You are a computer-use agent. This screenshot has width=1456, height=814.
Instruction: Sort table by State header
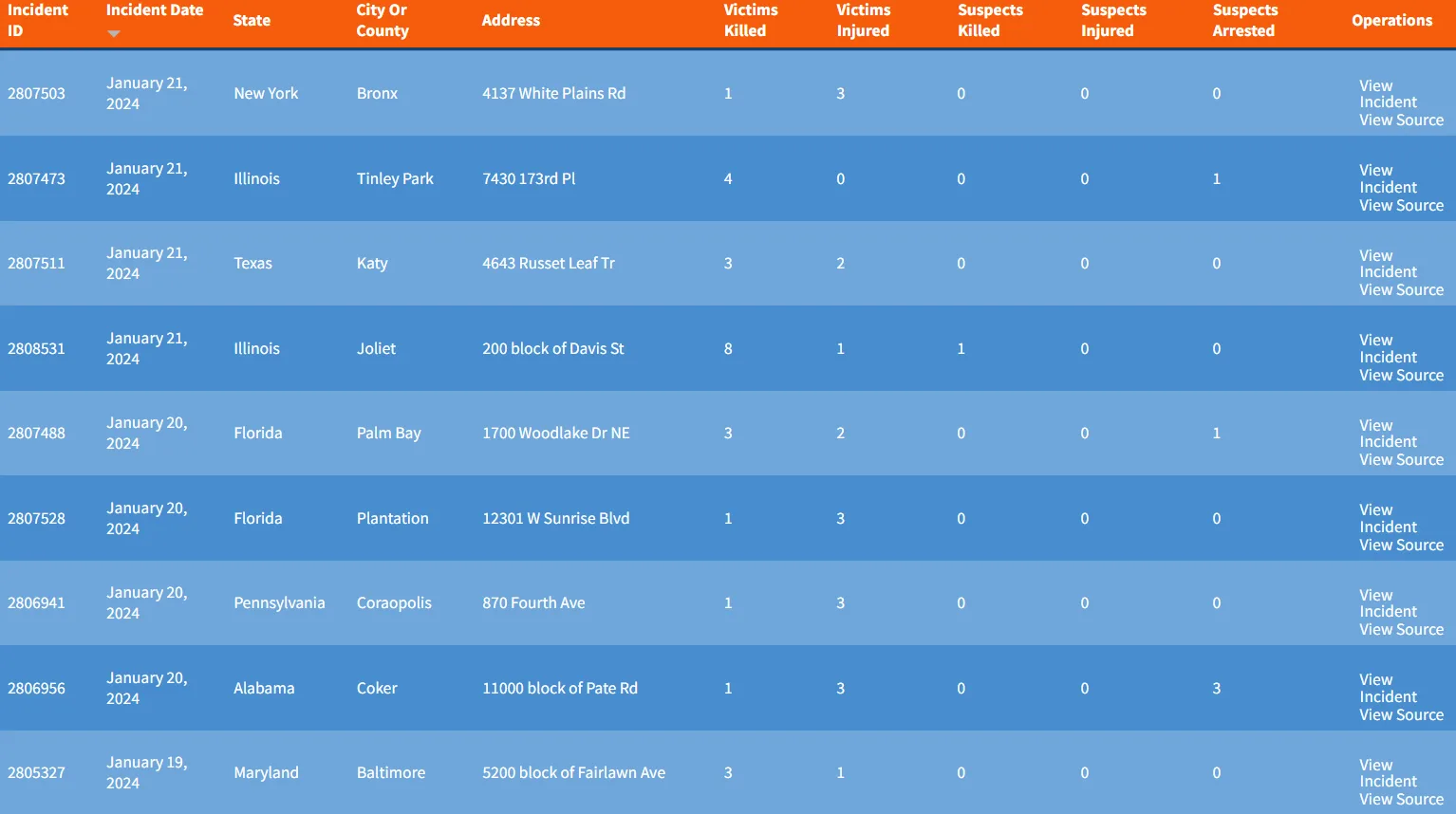[252, 20]
